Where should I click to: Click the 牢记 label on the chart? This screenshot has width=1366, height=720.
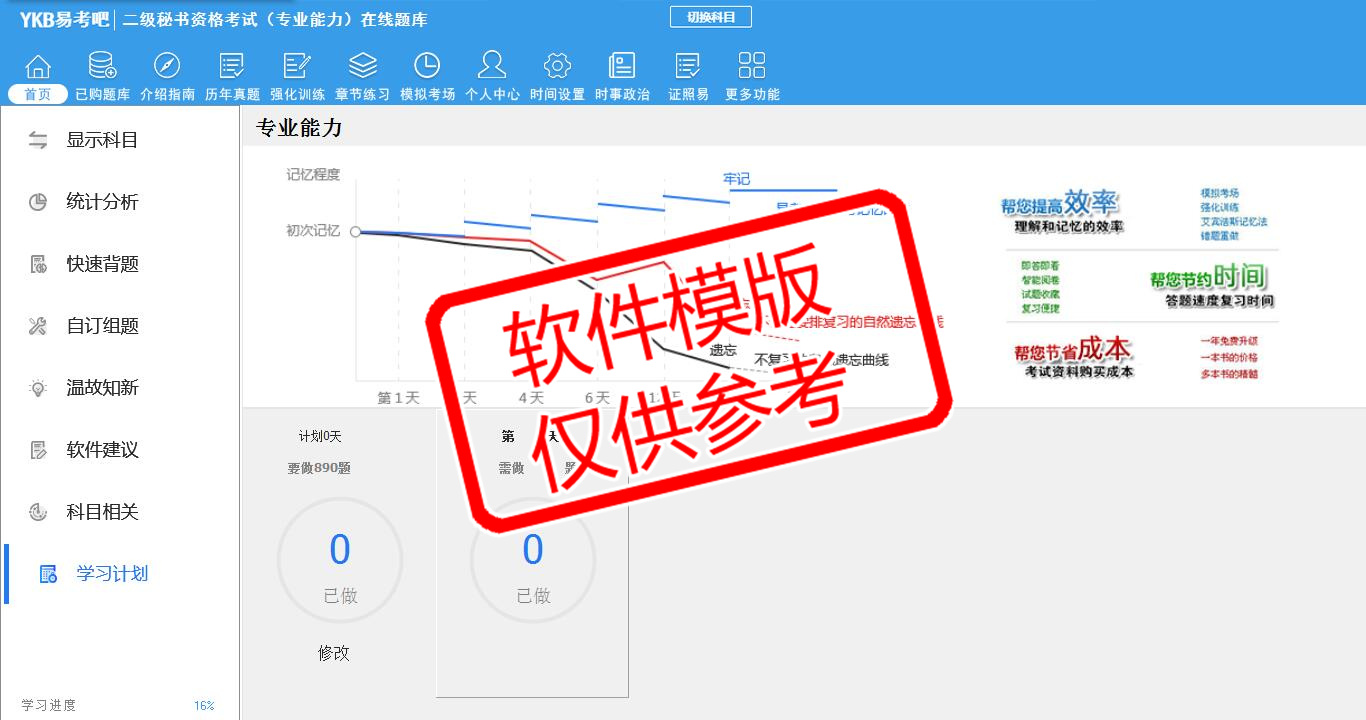pos(737,179)
